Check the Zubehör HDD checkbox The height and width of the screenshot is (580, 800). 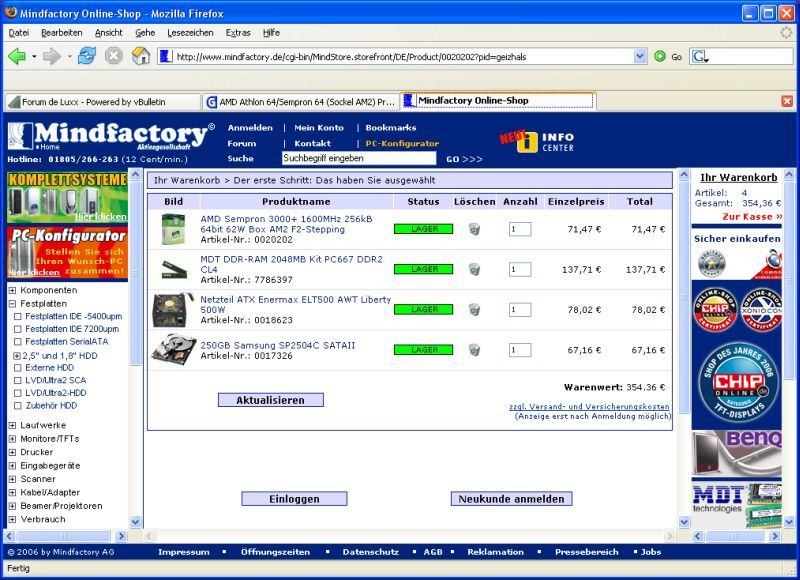[18, 406]
